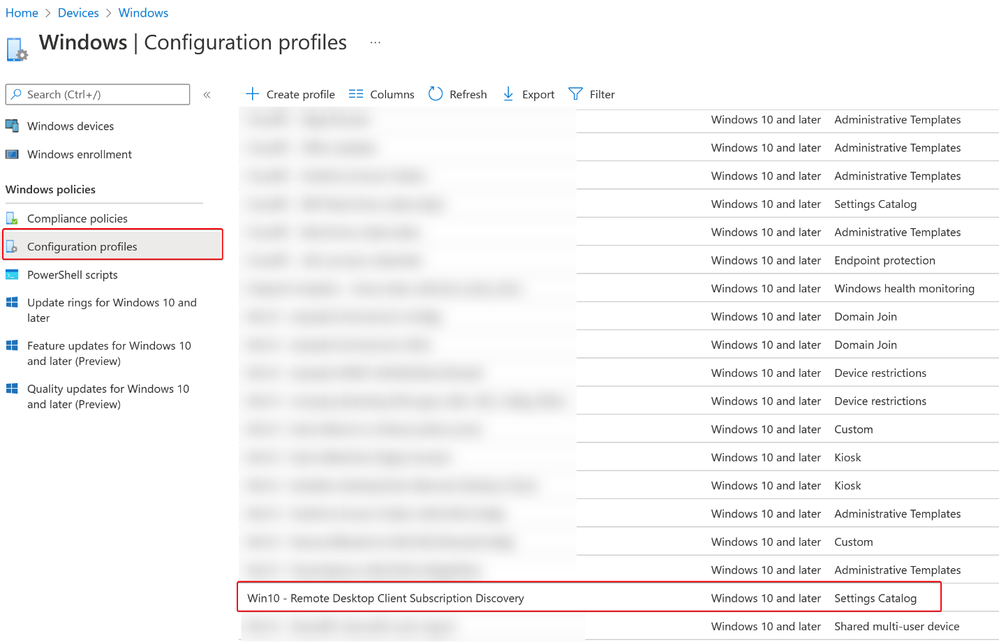The width and height of the screenshot is (999, 642).
Task: Click the Feature updates Windows logo icon
Action: (x=12, y=345)
